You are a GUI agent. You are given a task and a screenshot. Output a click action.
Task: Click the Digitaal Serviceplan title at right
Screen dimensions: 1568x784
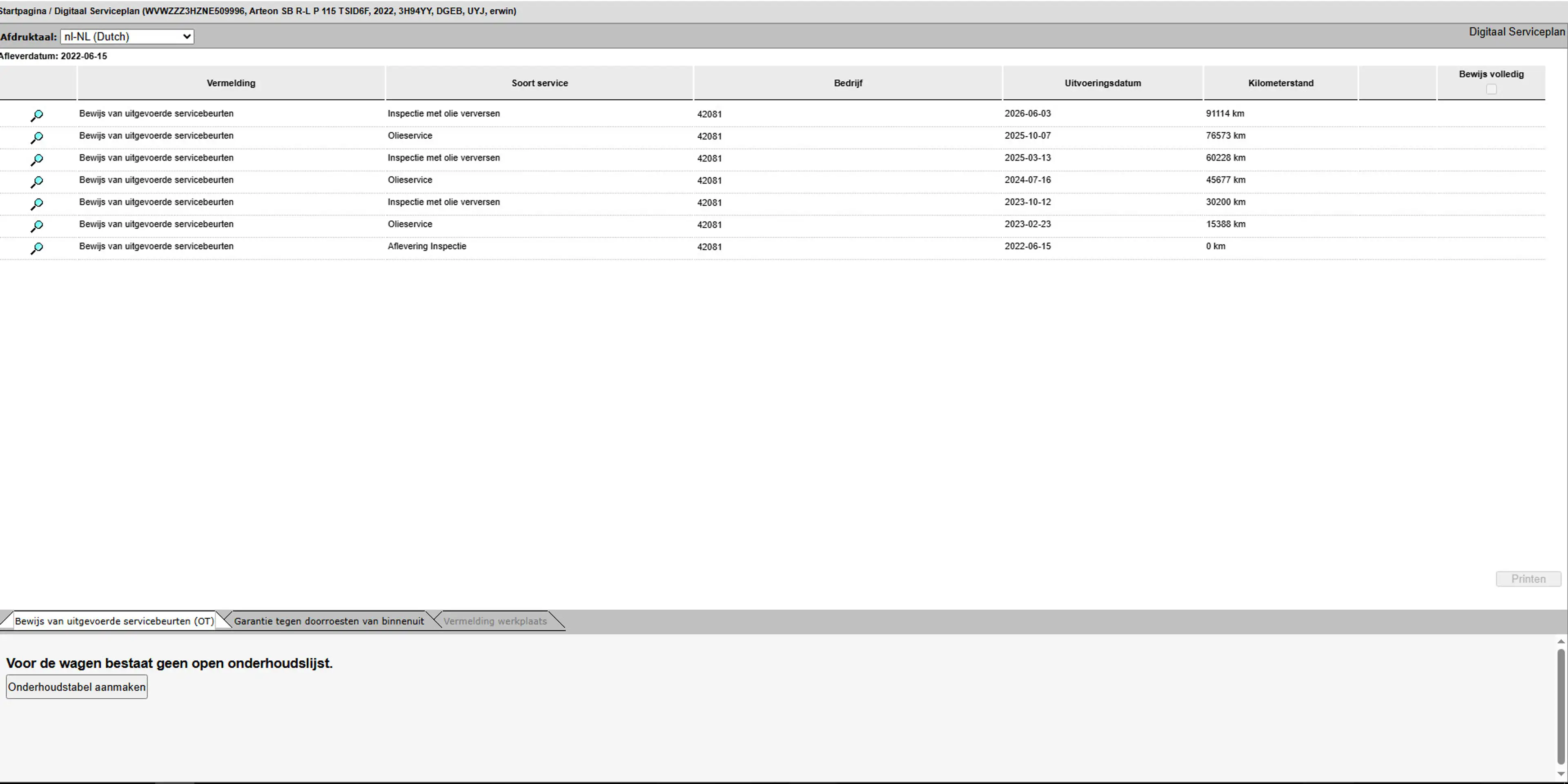(1516, 31)
